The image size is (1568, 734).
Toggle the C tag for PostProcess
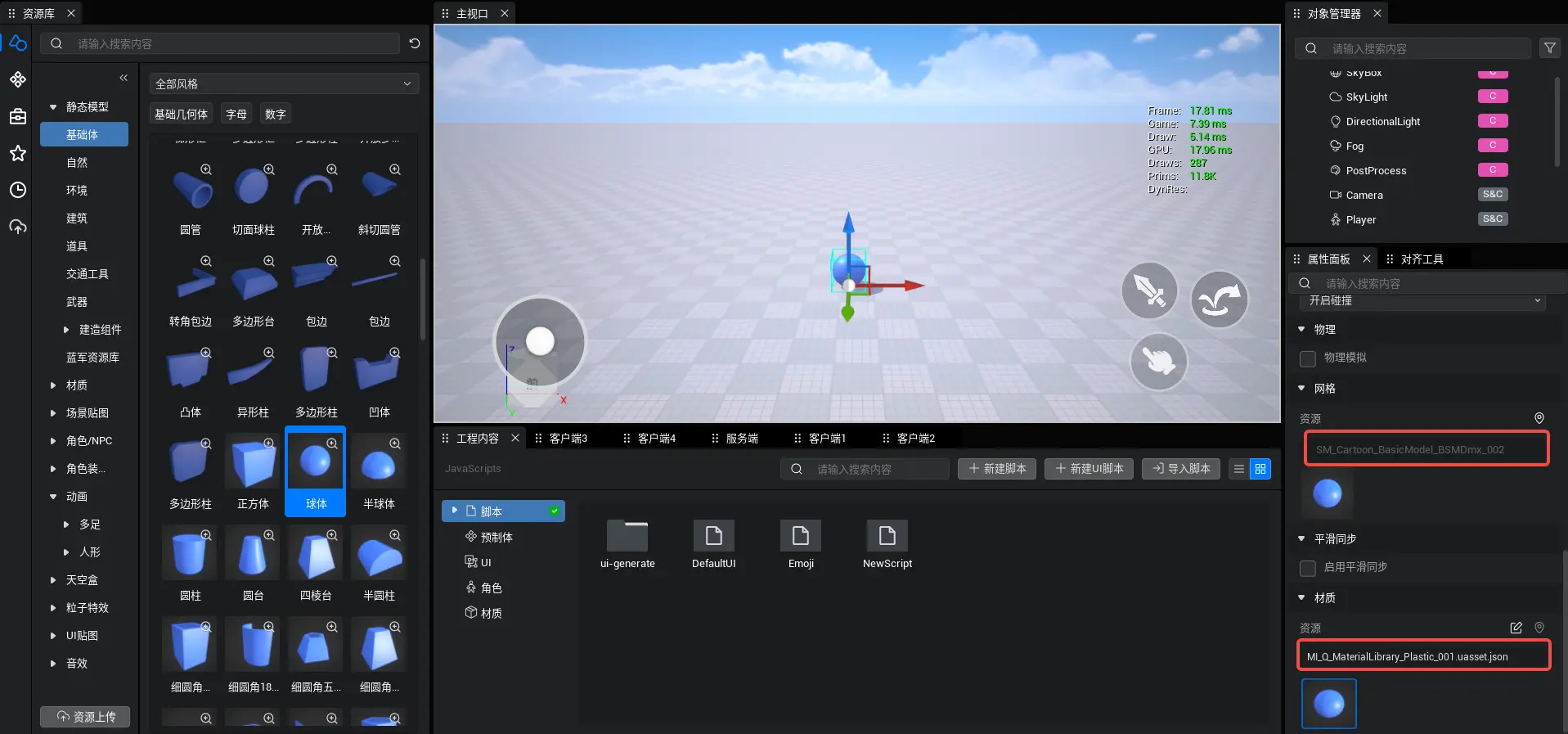[1493, 170]
